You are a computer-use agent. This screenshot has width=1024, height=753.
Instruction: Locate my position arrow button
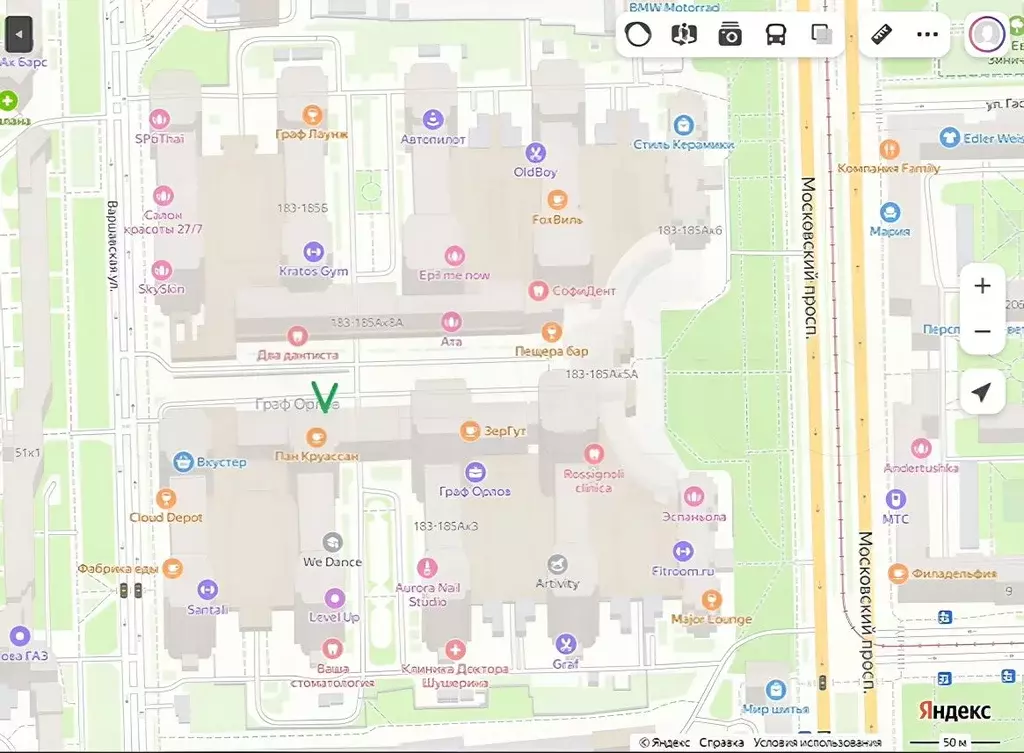[x=982, y=392]
